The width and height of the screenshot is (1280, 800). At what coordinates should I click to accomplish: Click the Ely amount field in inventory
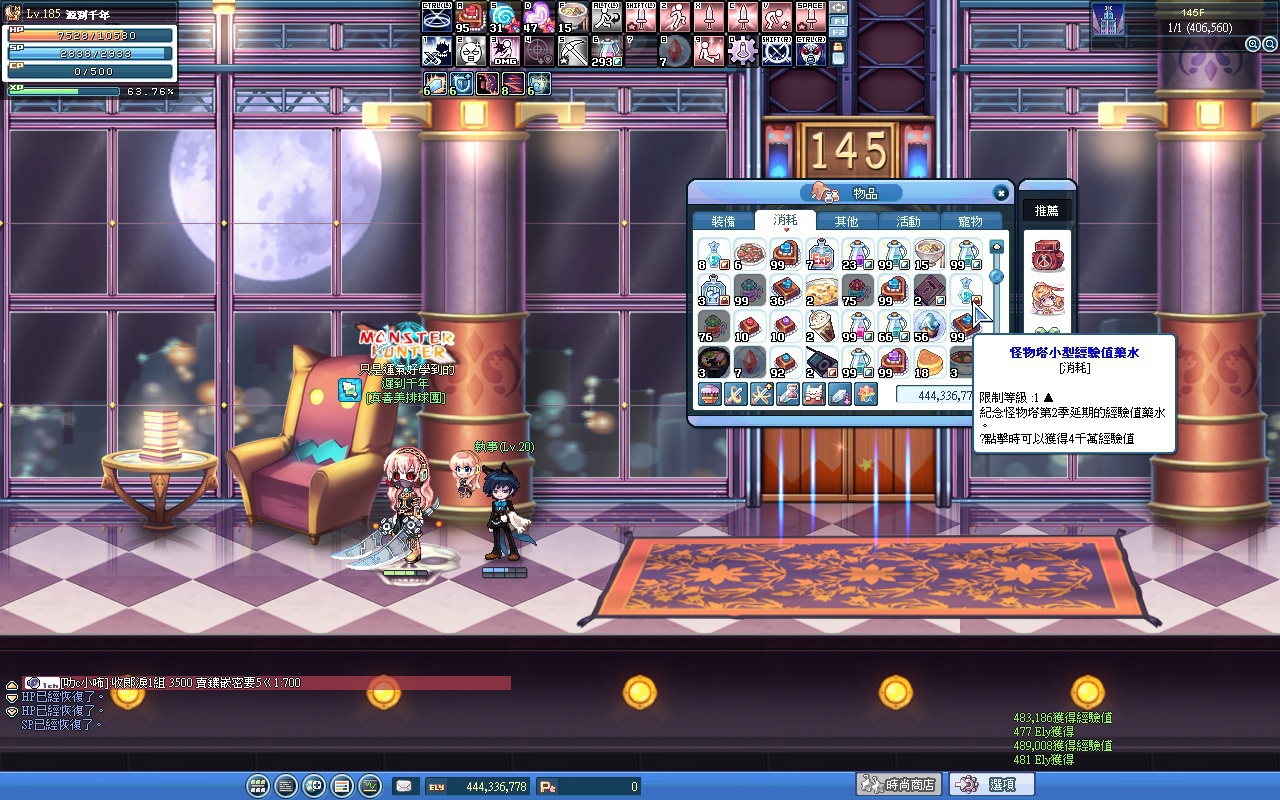click(x=934, y=395)
